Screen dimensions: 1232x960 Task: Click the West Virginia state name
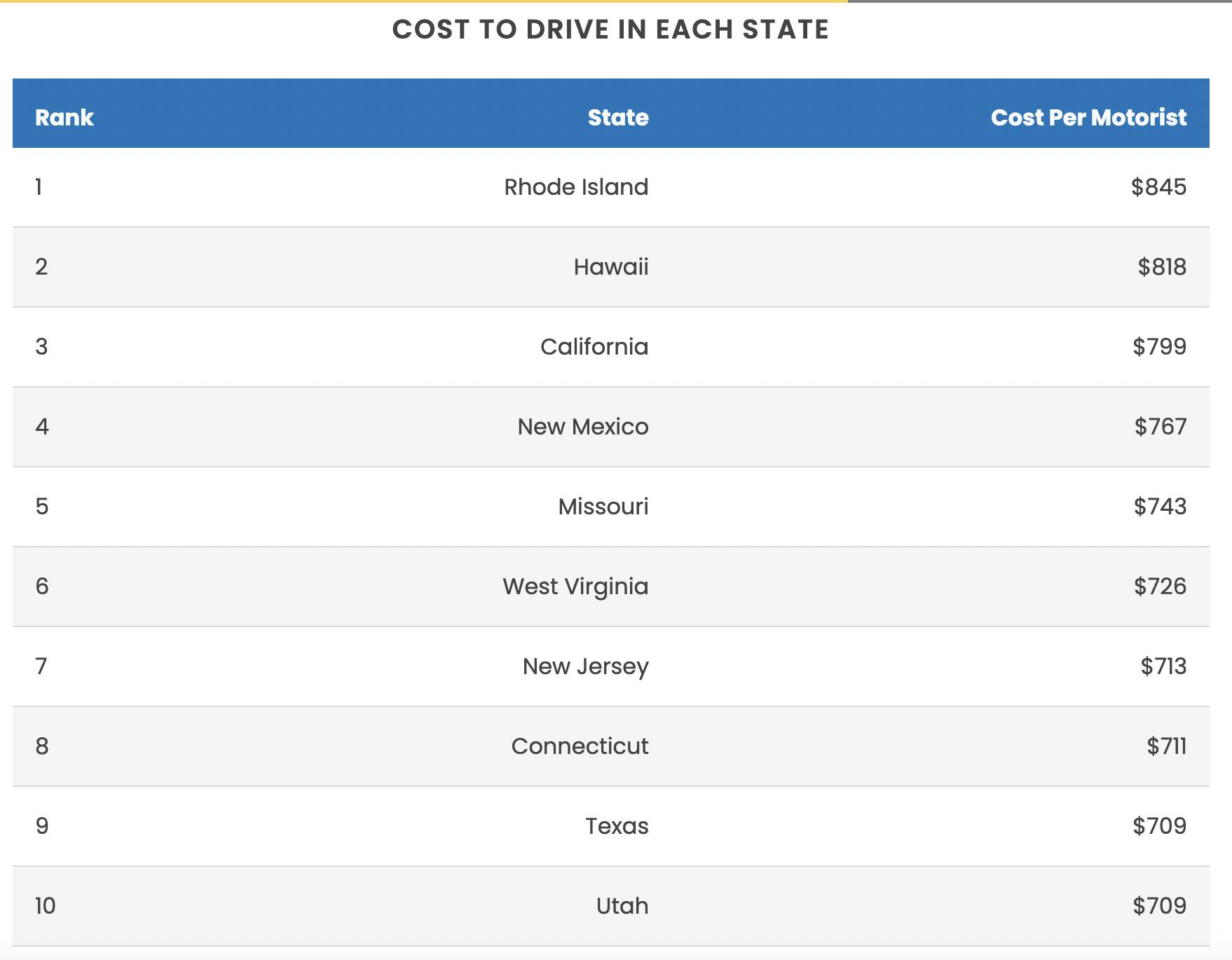[x=575, y=587]
